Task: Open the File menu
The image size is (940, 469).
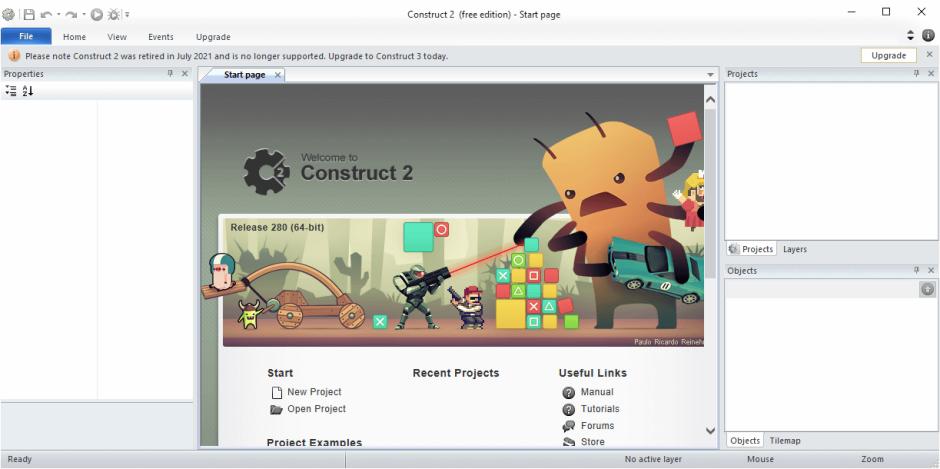Action: (x=26, y=37)
